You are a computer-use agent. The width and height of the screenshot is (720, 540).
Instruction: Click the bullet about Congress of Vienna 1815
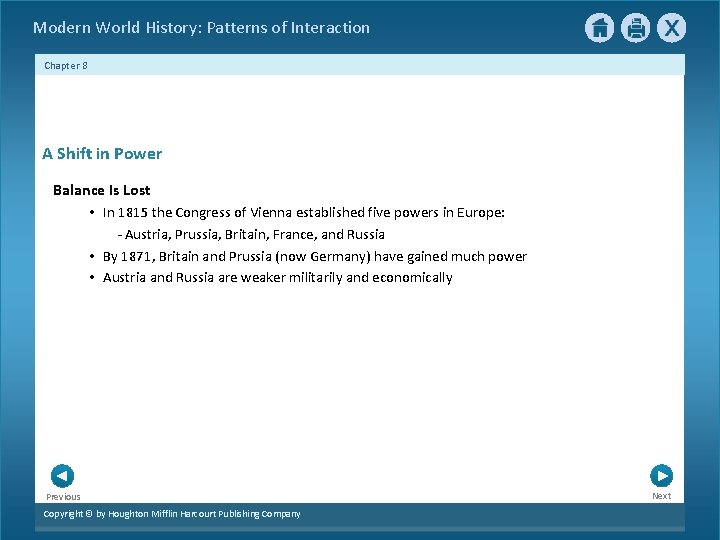[x=304, y=213]
